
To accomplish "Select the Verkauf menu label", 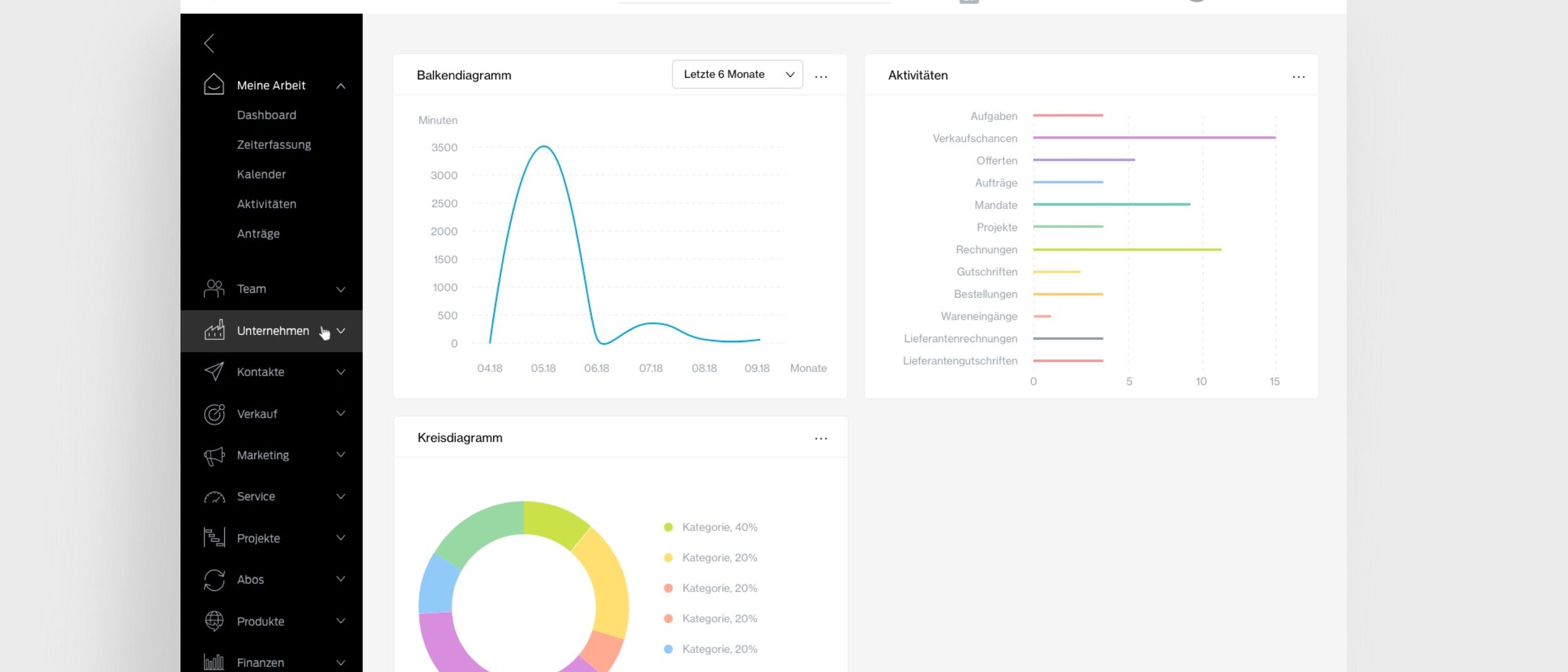I will [x=257, y=414].
